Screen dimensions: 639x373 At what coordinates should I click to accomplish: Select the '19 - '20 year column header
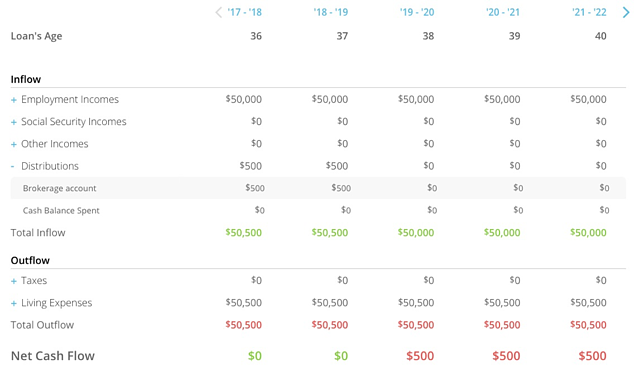[417, 12]
